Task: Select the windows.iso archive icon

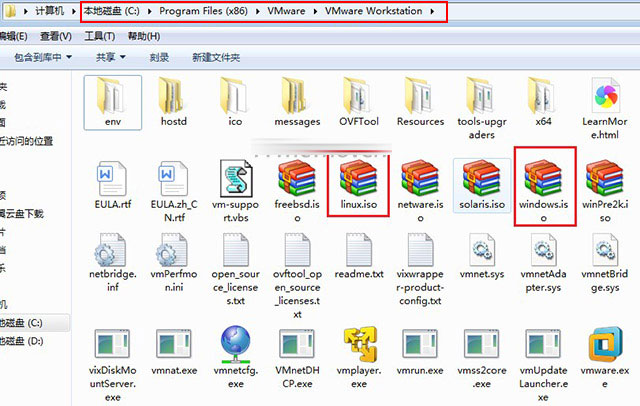Action: (543, 178)
